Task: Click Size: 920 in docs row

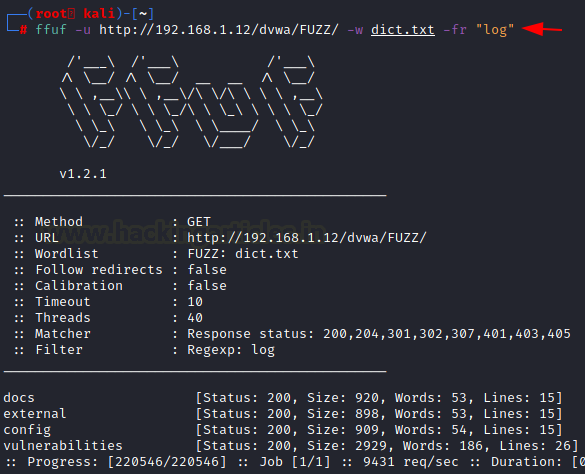Action: point(343,398)
